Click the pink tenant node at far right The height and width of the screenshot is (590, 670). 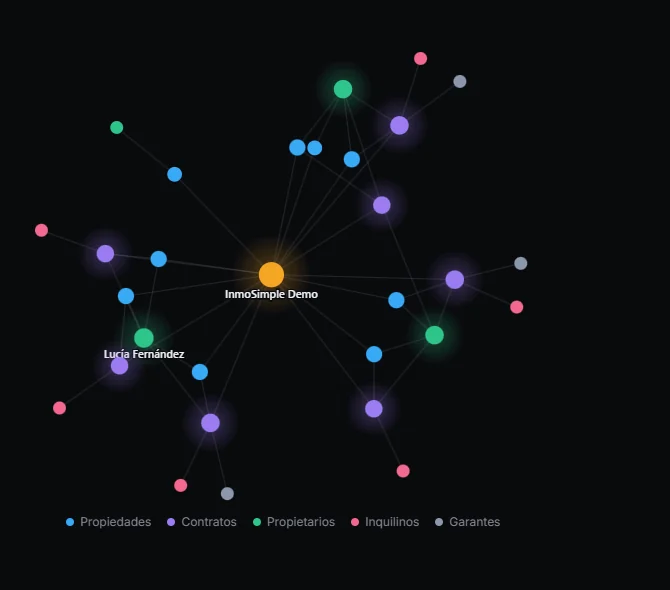pyautogui.click(x=517, y=307)
